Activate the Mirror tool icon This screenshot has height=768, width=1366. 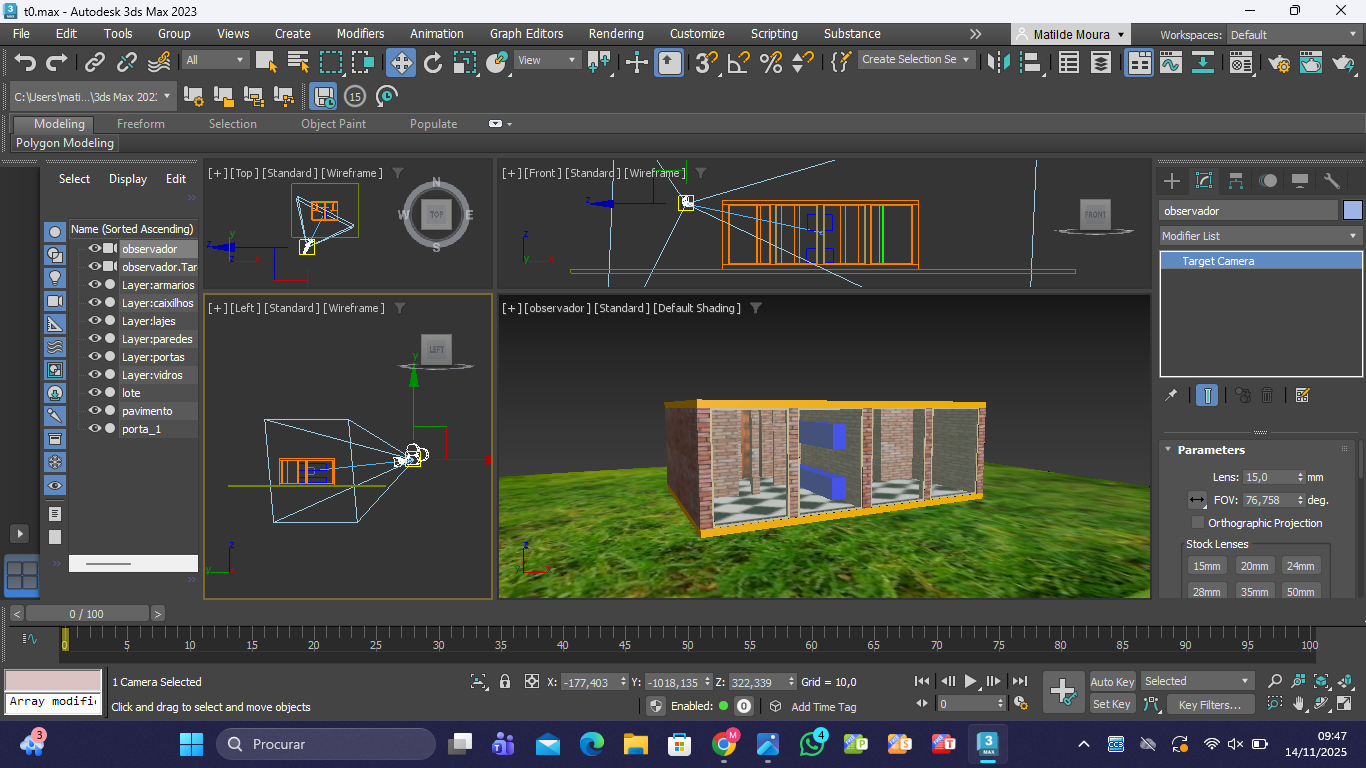(997, 63)
